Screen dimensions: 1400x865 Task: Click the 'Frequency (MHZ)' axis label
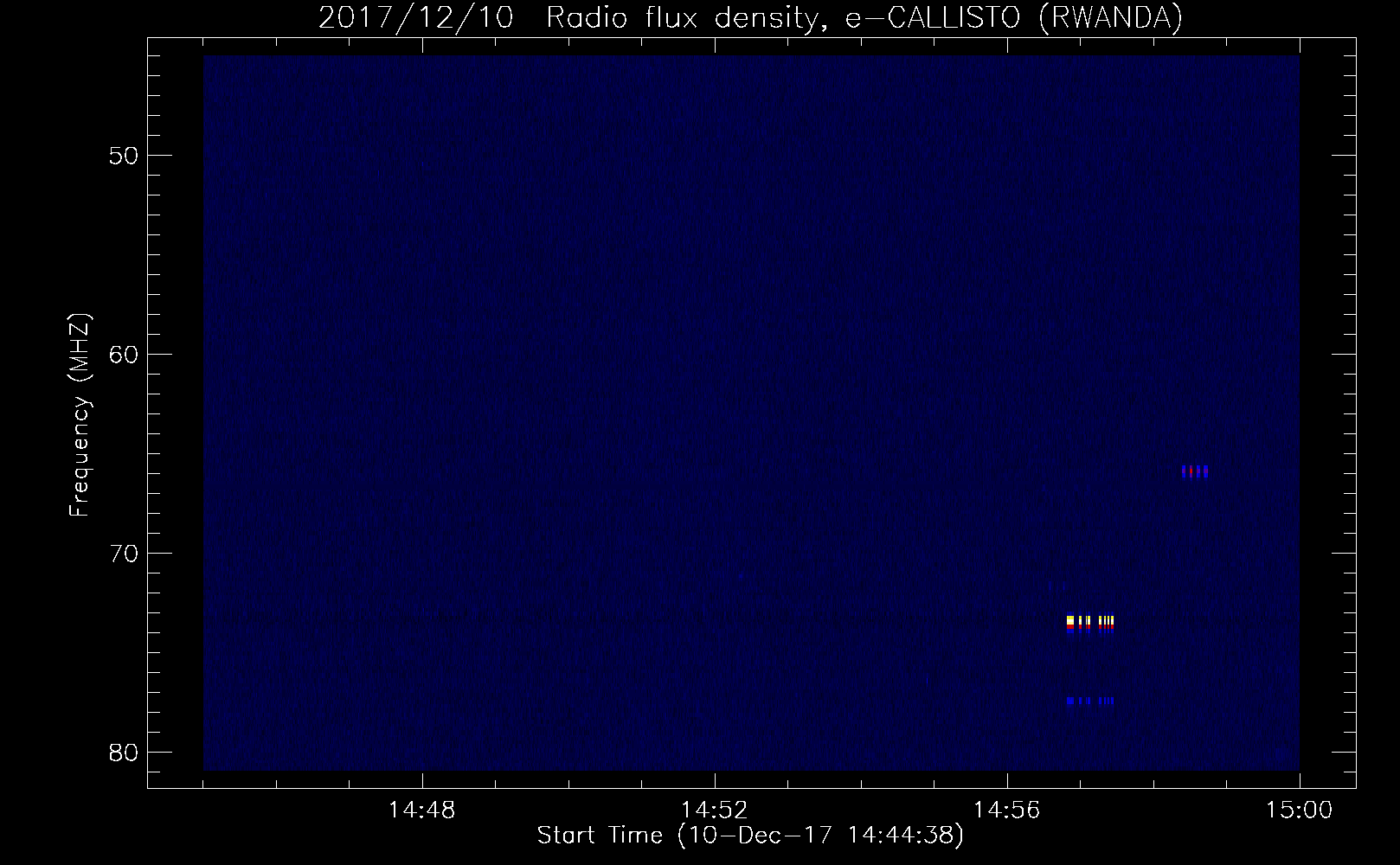click(80, 416)
